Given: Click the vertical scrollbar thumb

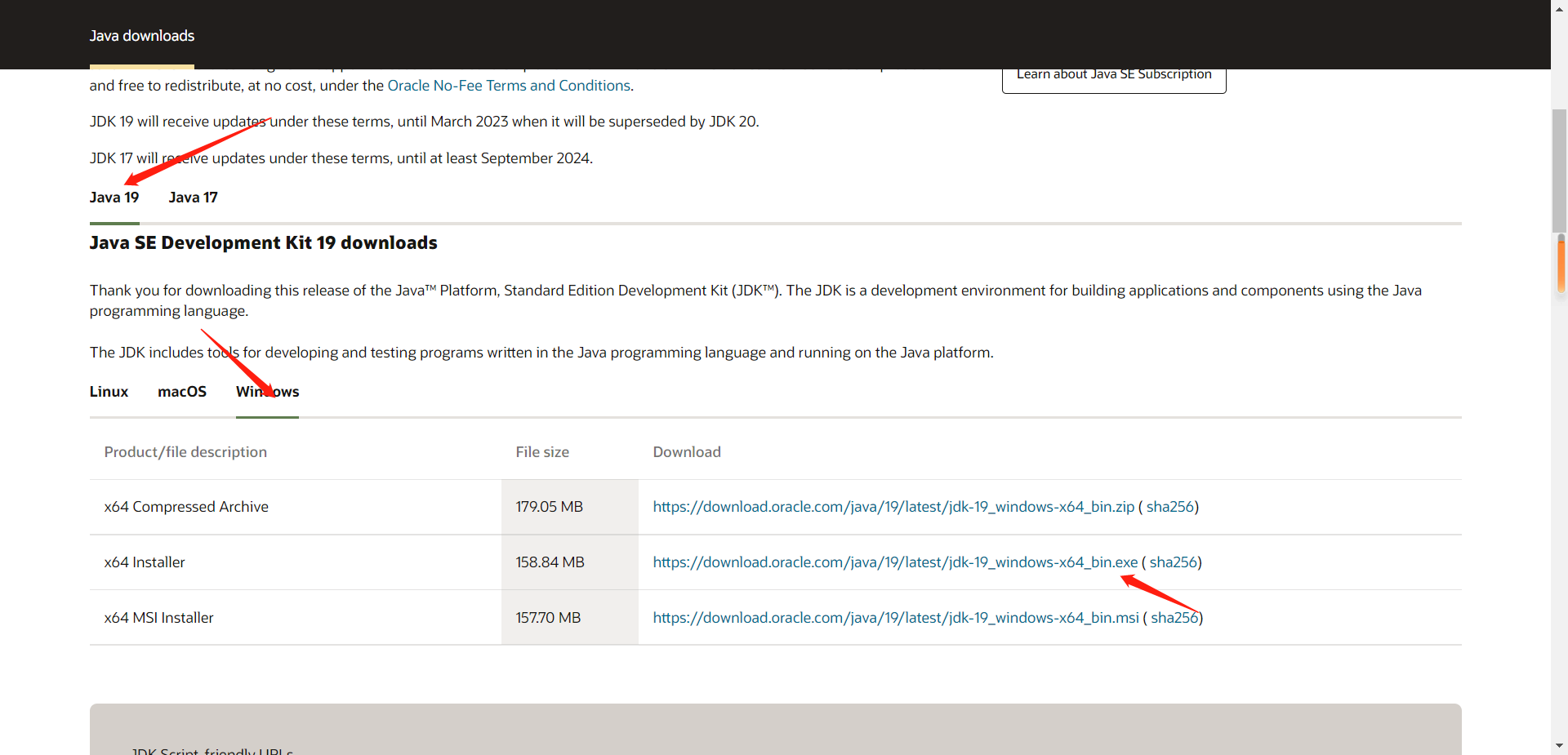Looking at the screenshot, I should (x=1560, y=171).
